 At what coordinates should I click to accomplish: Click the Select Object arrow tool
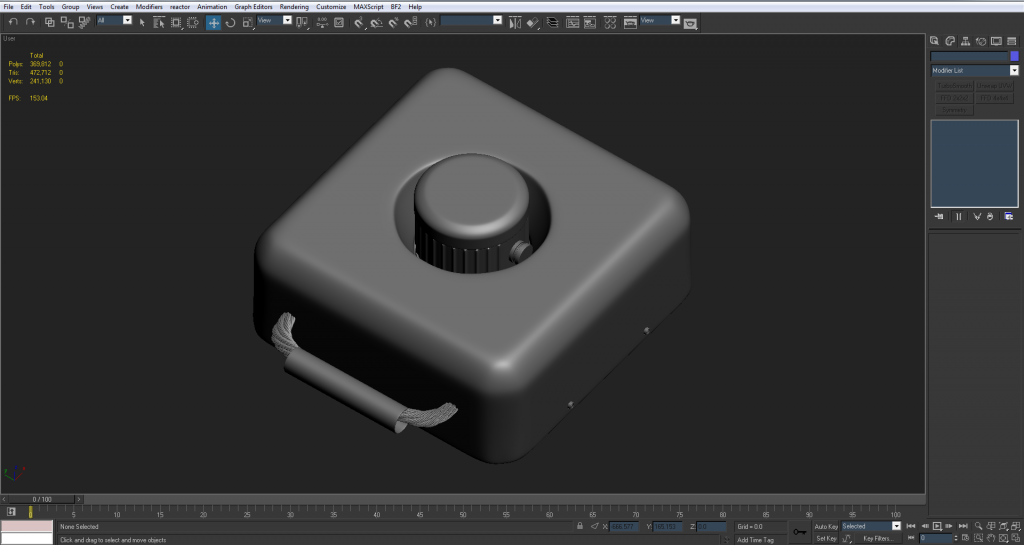click(144, 21)
